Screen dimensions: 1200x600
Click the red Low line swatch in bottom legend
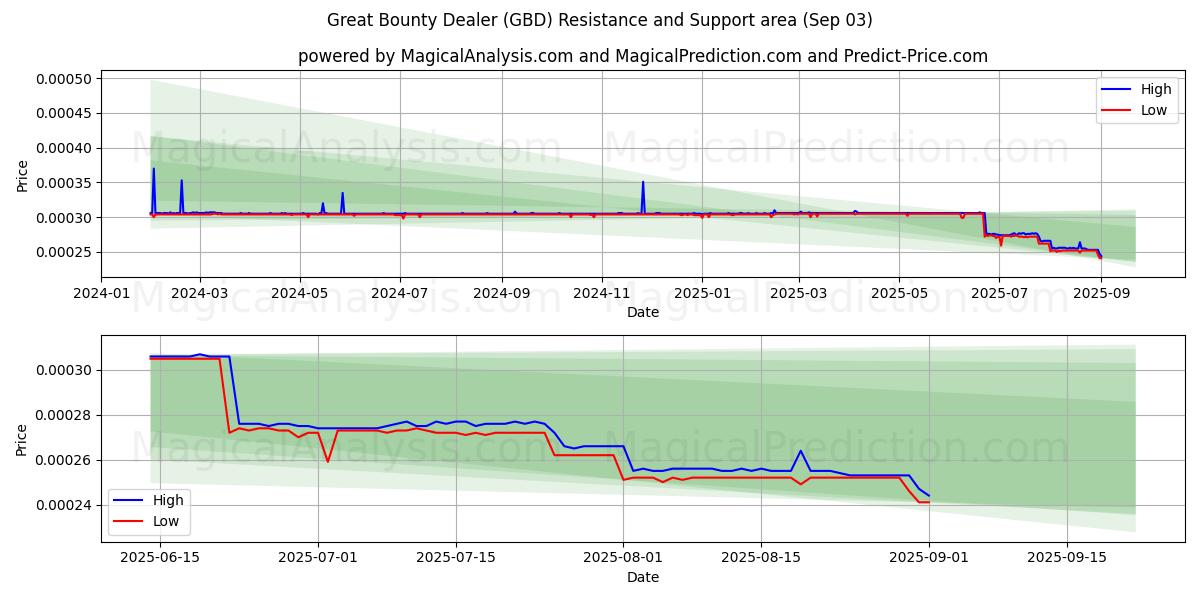point(129,521)
